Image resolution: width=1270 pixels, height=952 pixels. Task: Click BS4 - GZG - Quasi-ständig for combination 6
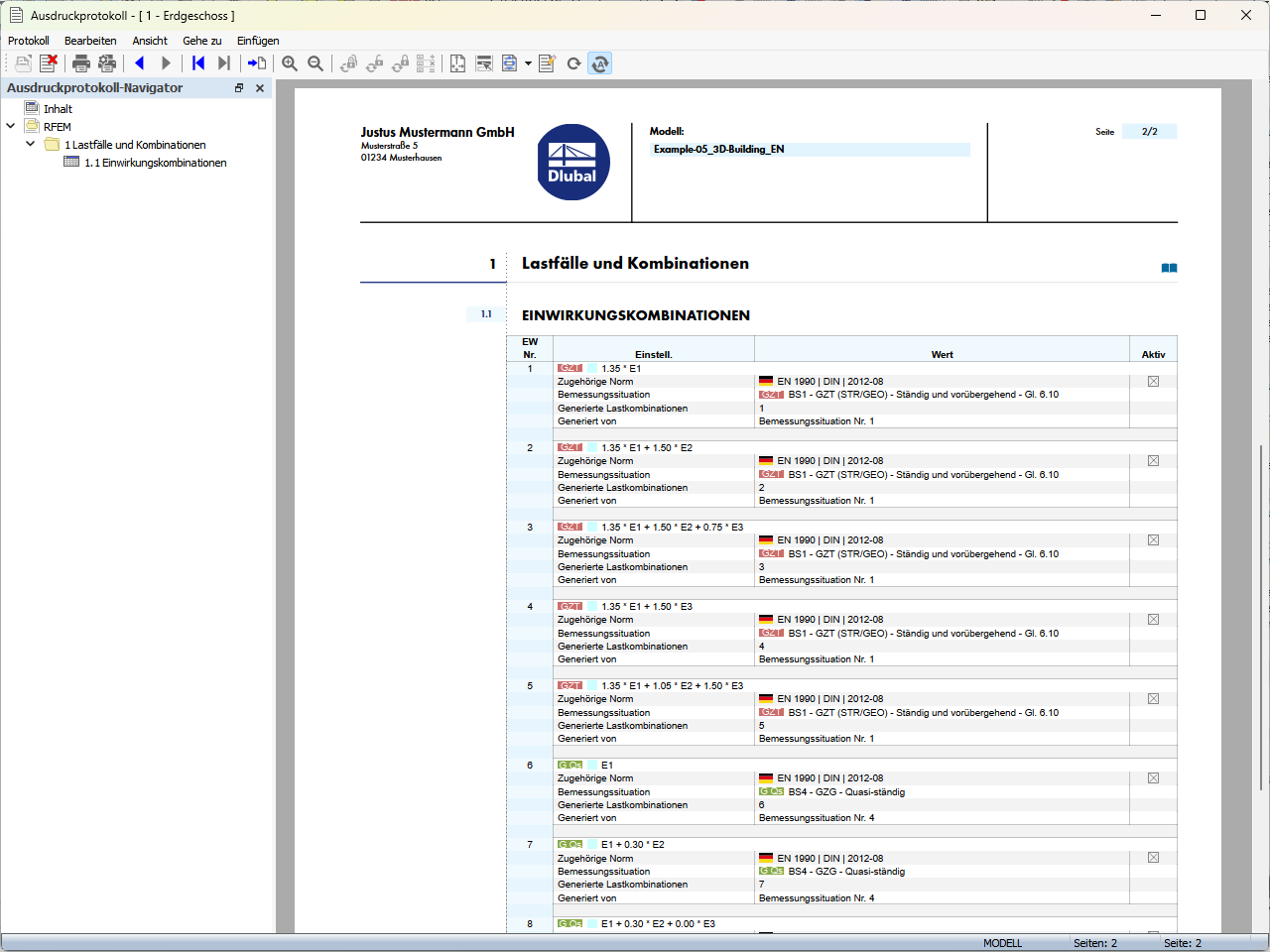[x=846, y=792]
